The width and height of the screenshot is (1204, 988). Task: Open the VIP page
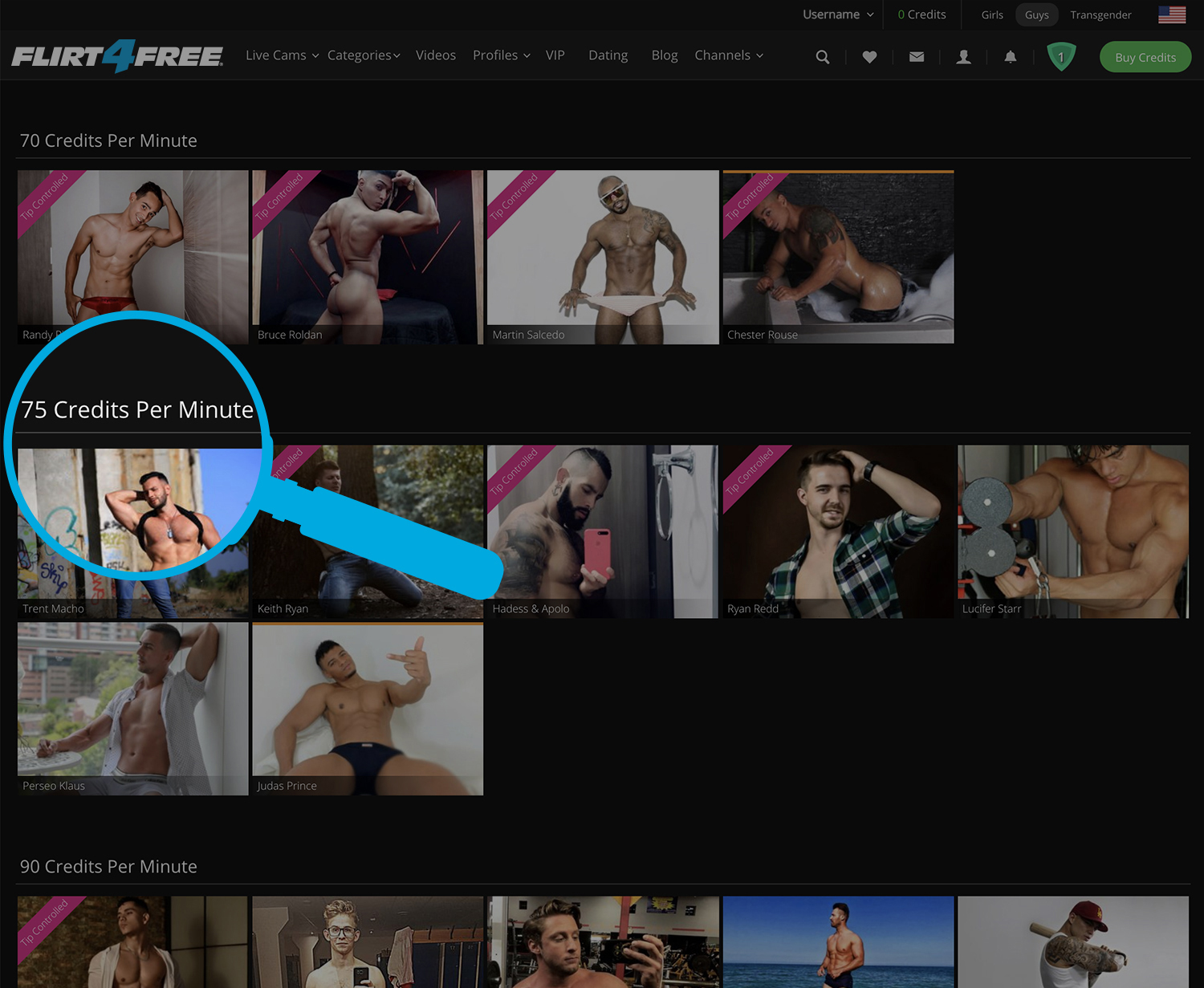tap(555, 55)
